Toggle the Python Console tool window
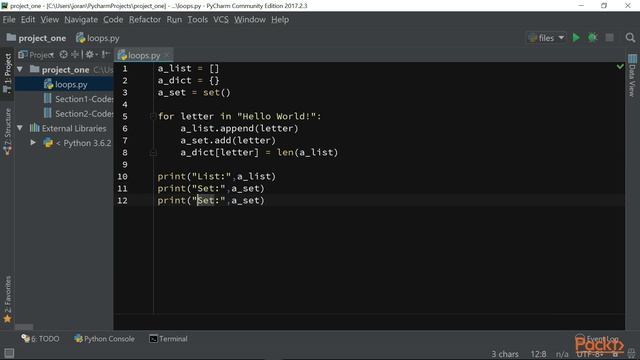640x360 pixels. (104, 339)
